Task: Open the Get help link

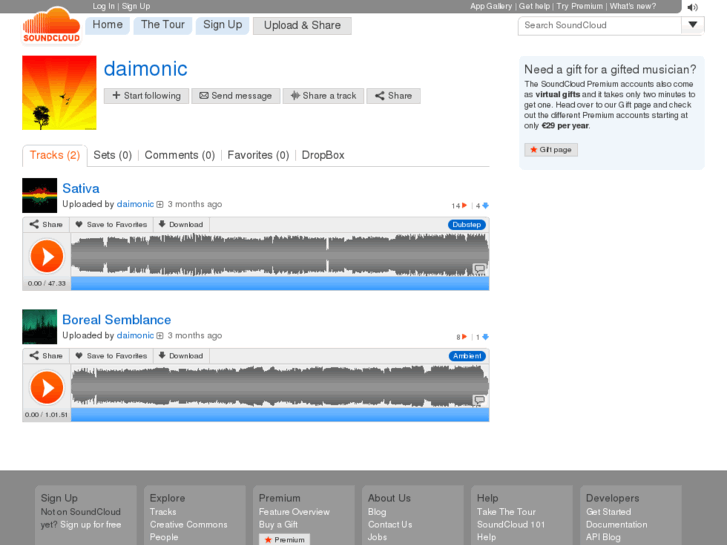Action: point(534,6)
